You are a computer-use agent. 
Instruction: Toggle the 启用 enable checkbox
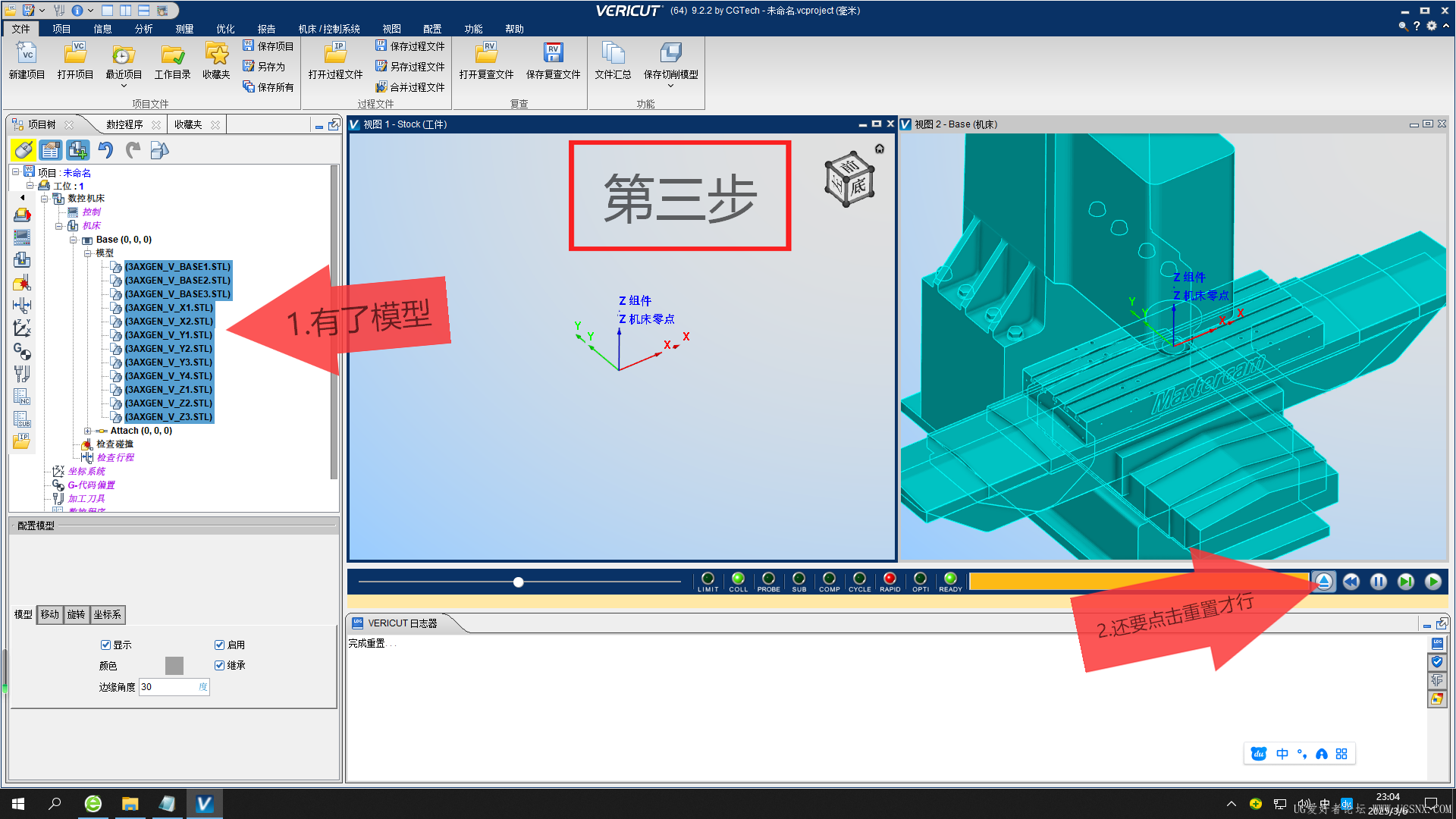point(219,645)
